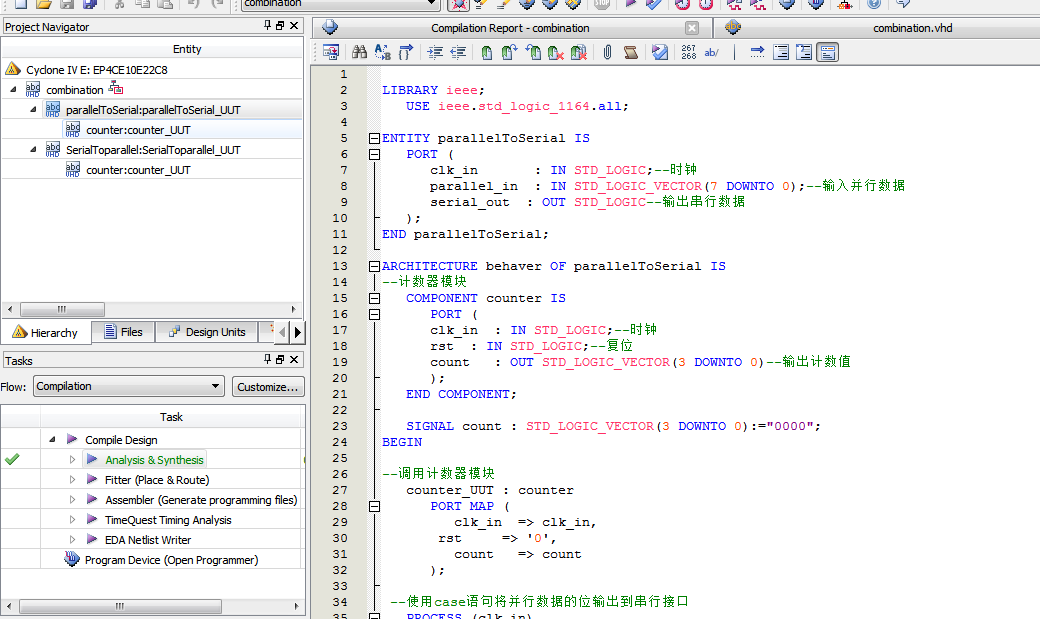Collapse parallelToSerial_UUT tree node
The height and width of the screenshot is (619, 1040).
coord(33,109)
